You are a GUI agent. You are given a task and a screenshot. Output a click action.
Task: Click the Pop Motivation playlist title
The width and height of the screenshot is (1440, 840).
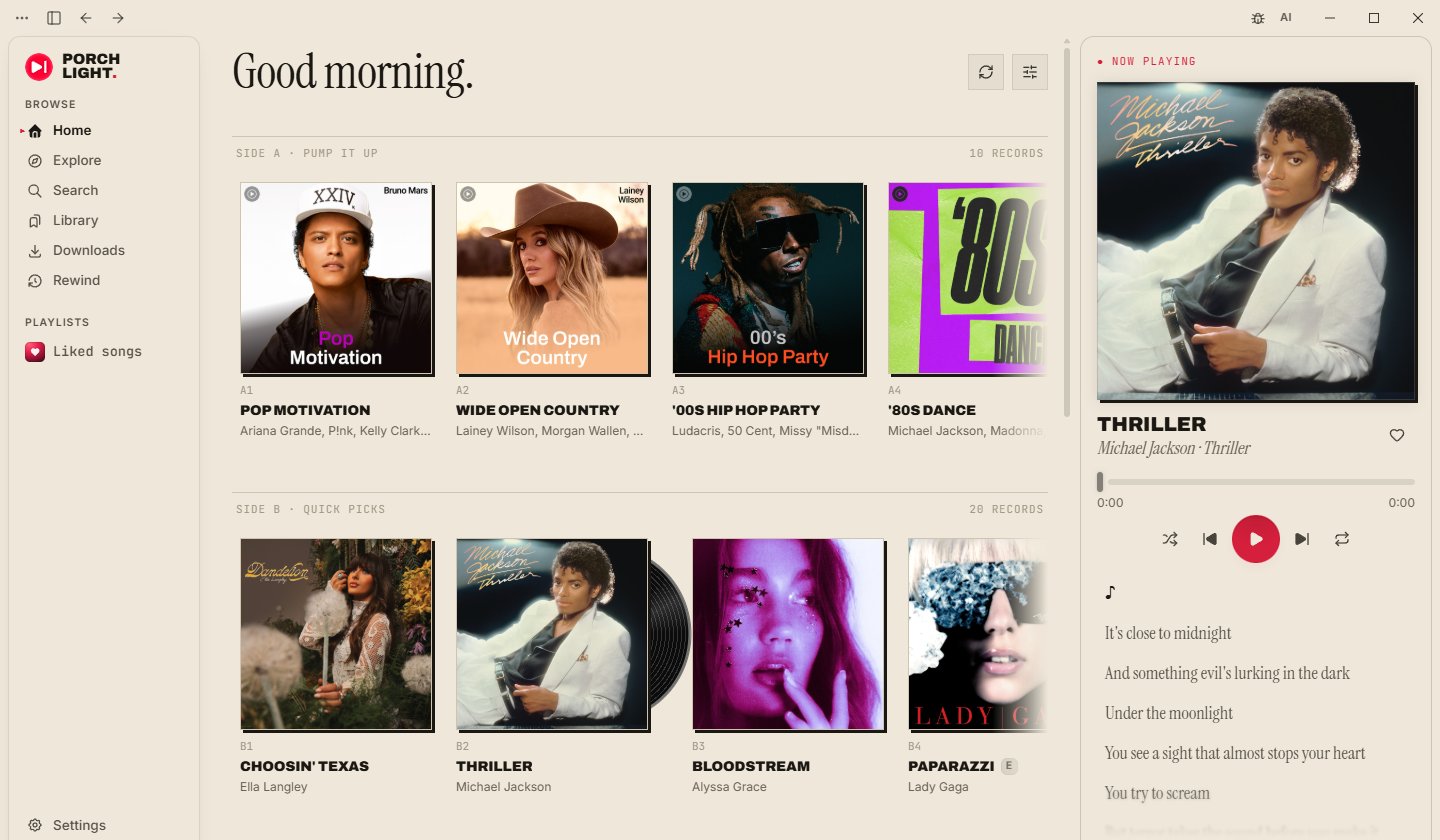coord(305,410)
